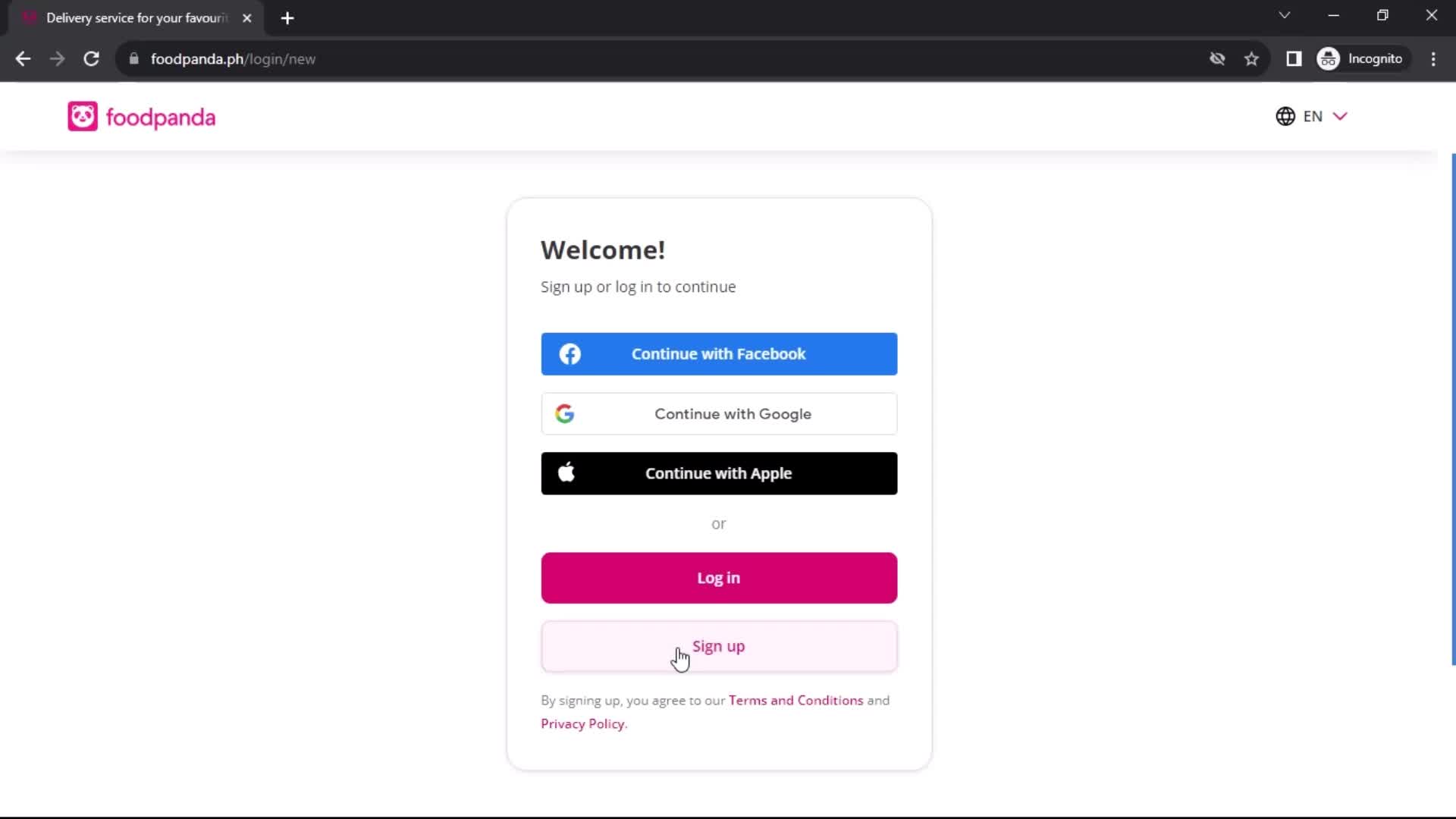Screen dimensions: 1456x819
Task: Click the eye icon showing blocked cookies
Action: (x=1218, y=58)
